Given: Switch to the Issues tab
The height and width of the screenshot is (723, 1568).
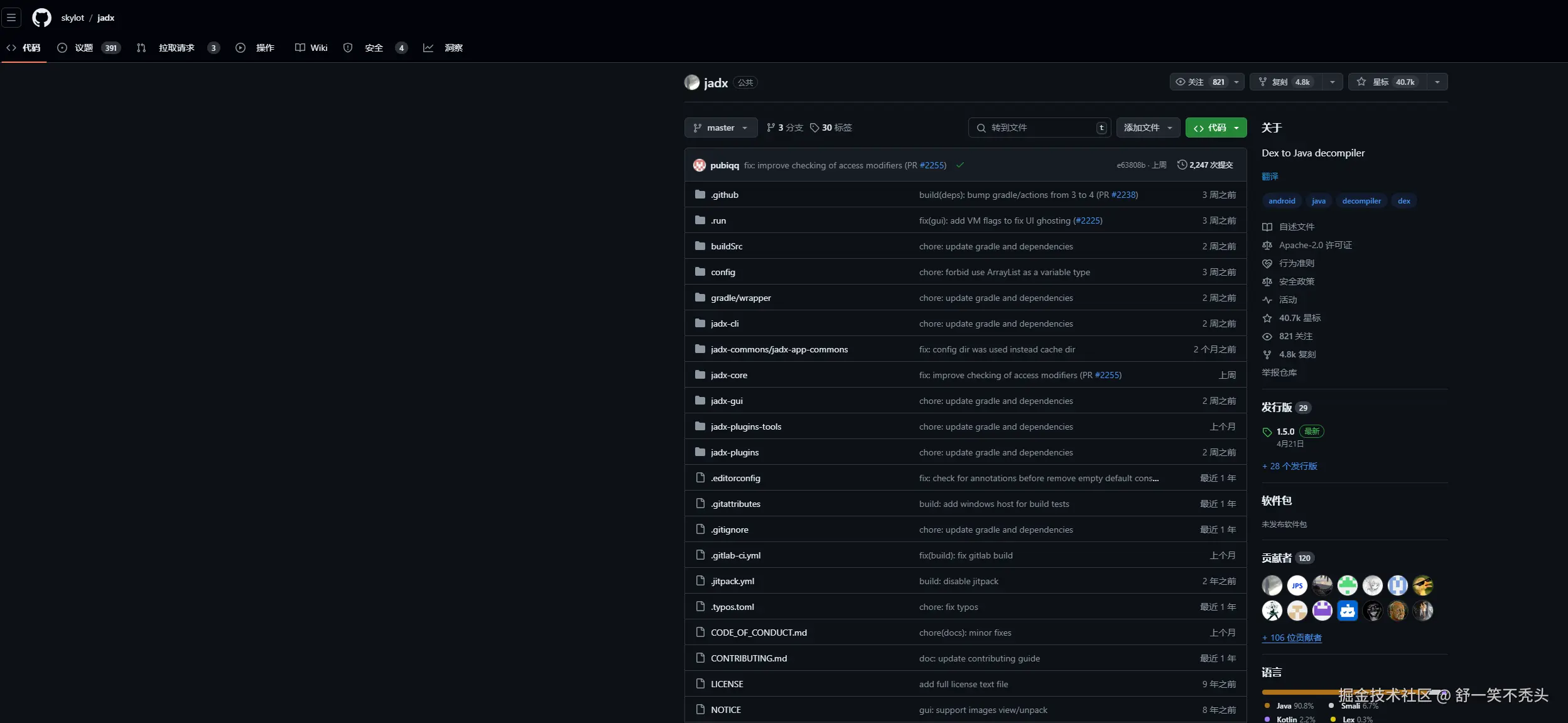Looking at the screenshot, I should (84, 48).
